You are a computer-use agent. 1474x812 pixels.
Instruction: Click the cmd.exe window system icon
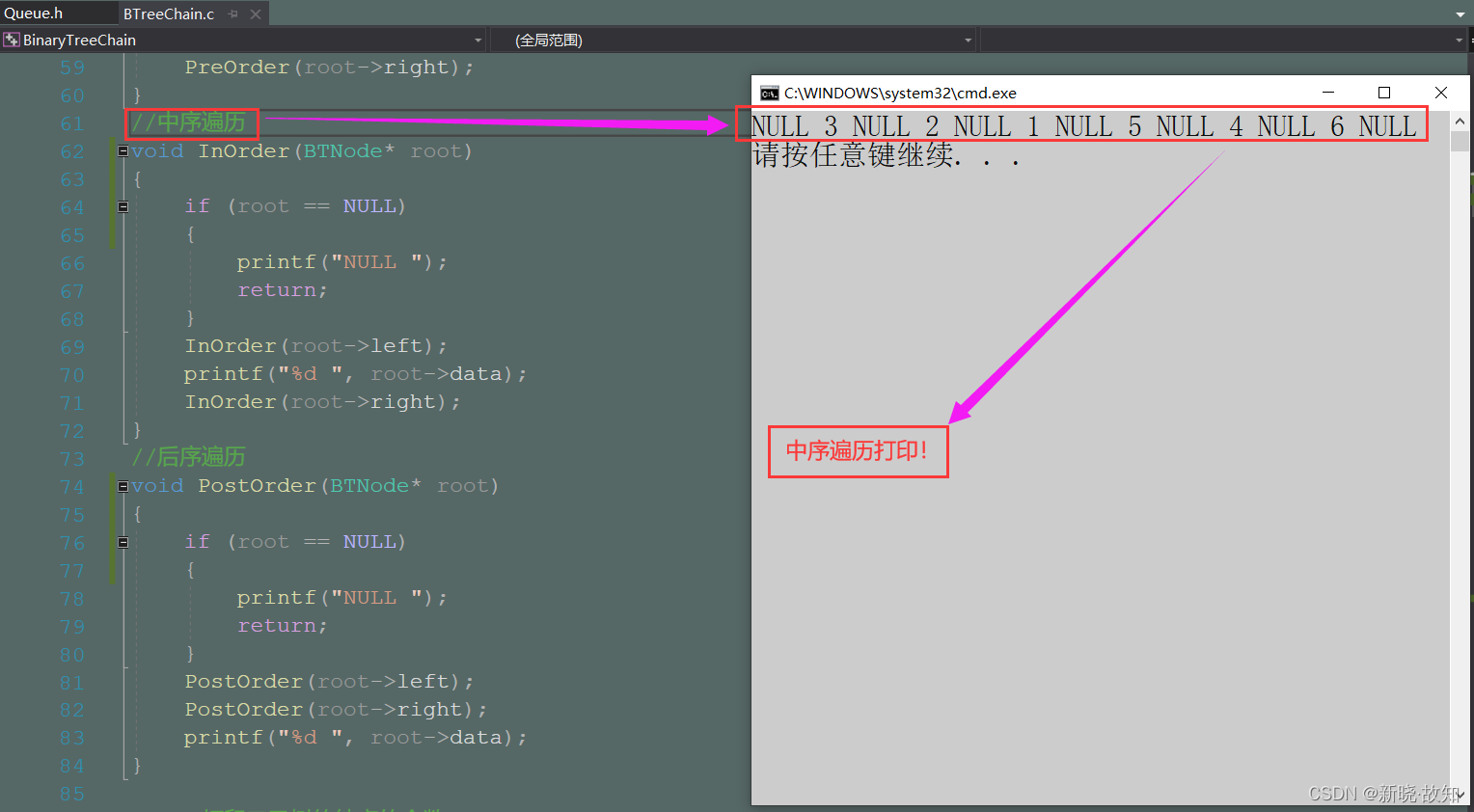click(769, 94)
